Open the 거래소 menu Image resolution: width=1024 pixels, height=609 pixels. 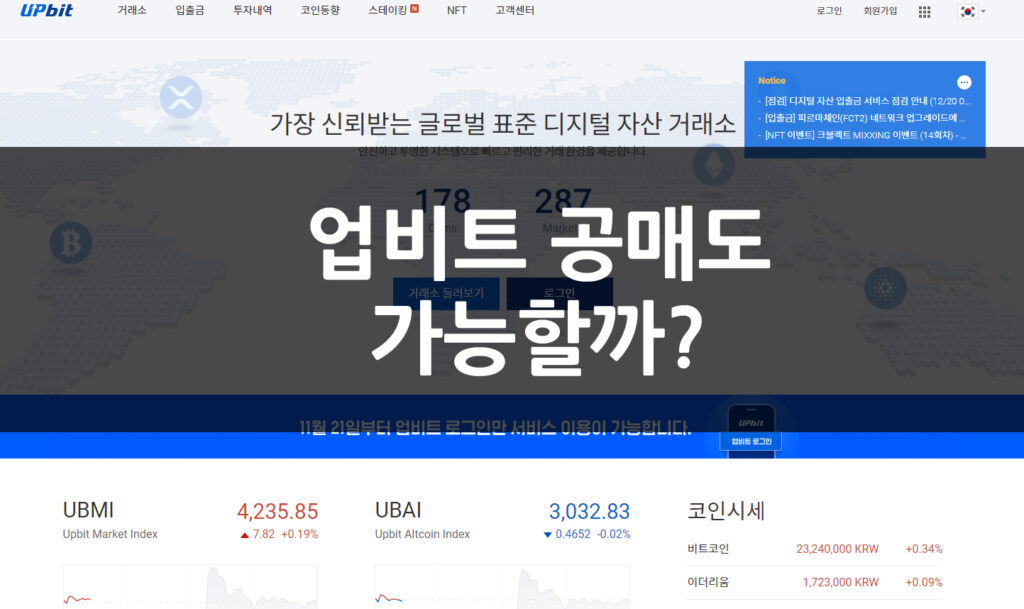(132, 10)
